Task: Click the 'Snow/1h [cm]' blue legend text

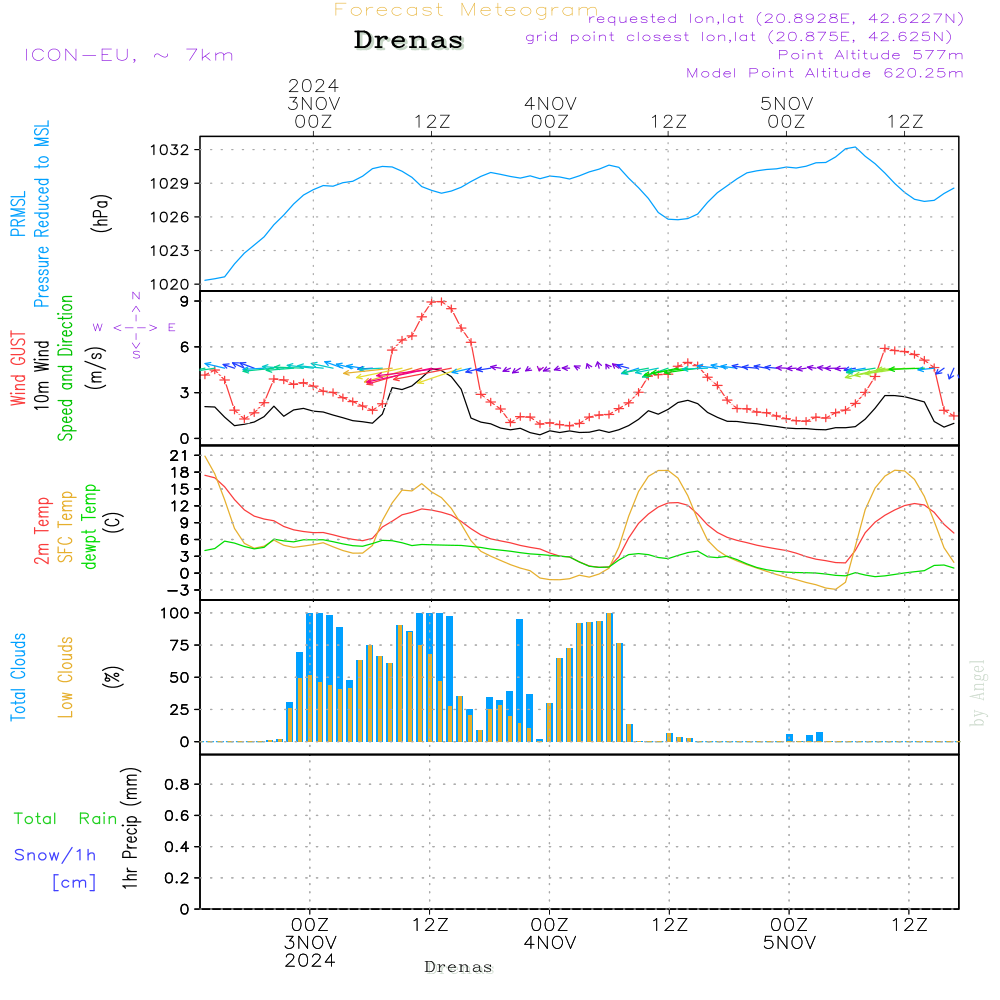Action: pyautogui.click(x=55, y=869)
